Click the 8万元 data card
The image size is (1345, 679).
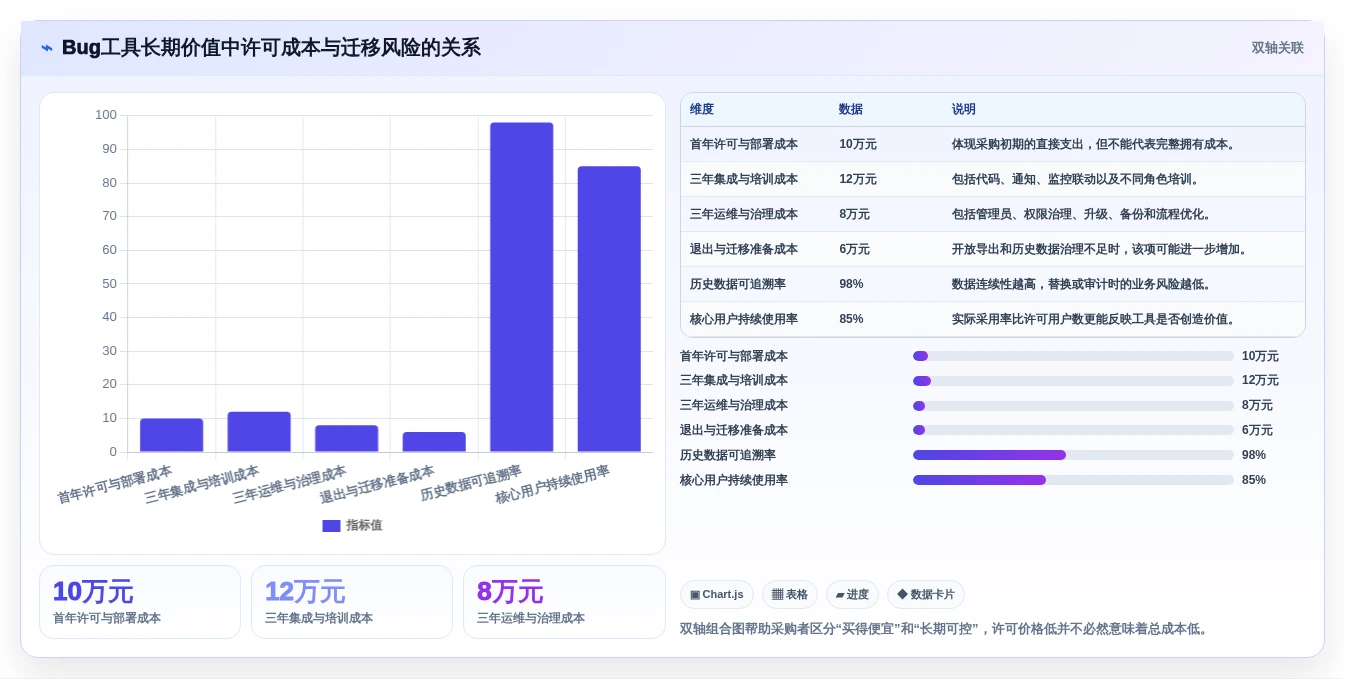pos(564,602)
